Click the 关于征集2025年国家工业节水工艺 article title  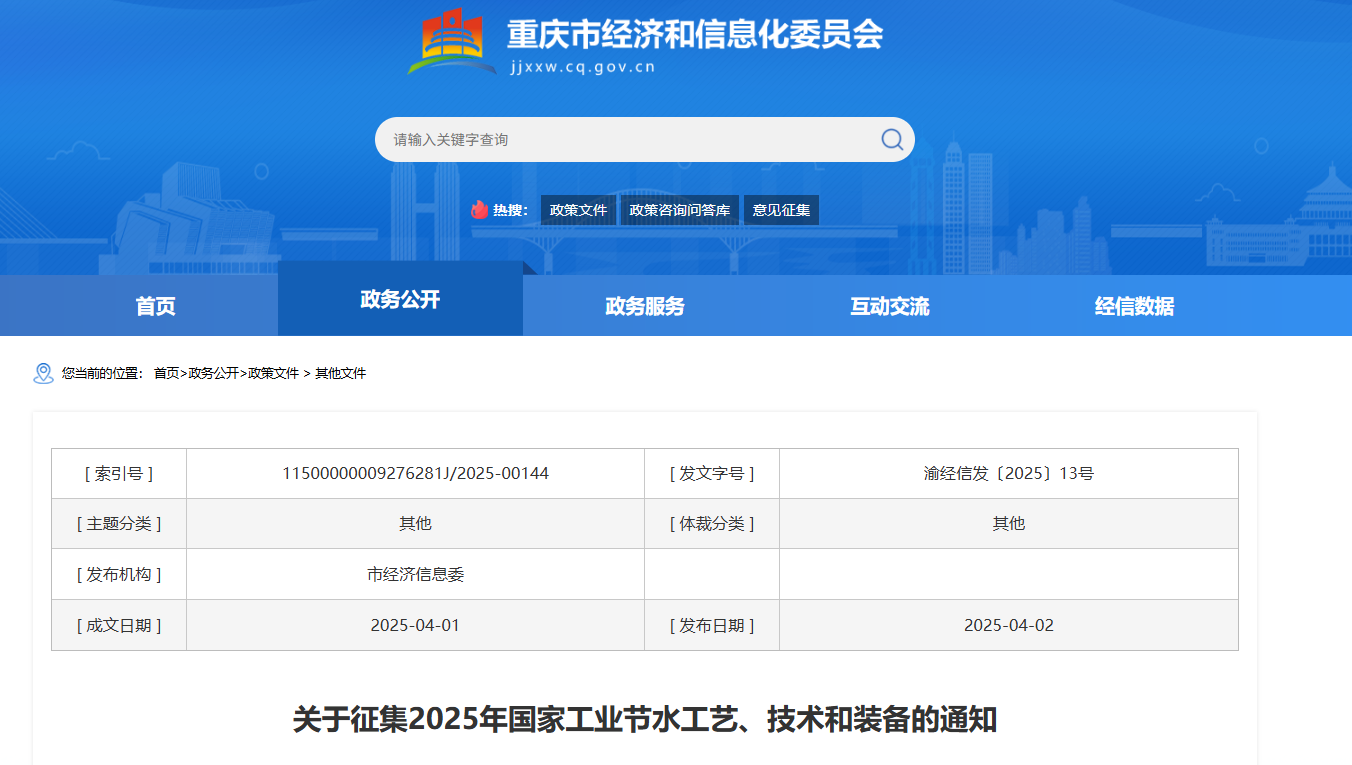pos(645,719)
